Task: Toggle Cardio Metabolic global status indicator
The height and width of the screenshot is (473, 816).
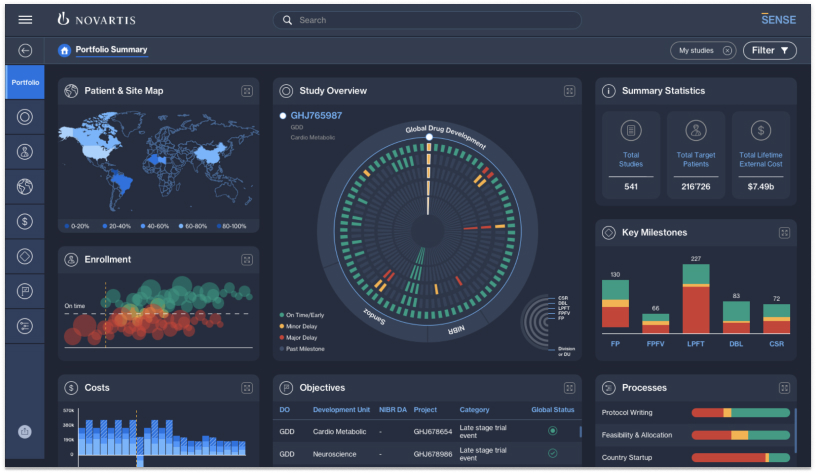Action: pos(552,431)
